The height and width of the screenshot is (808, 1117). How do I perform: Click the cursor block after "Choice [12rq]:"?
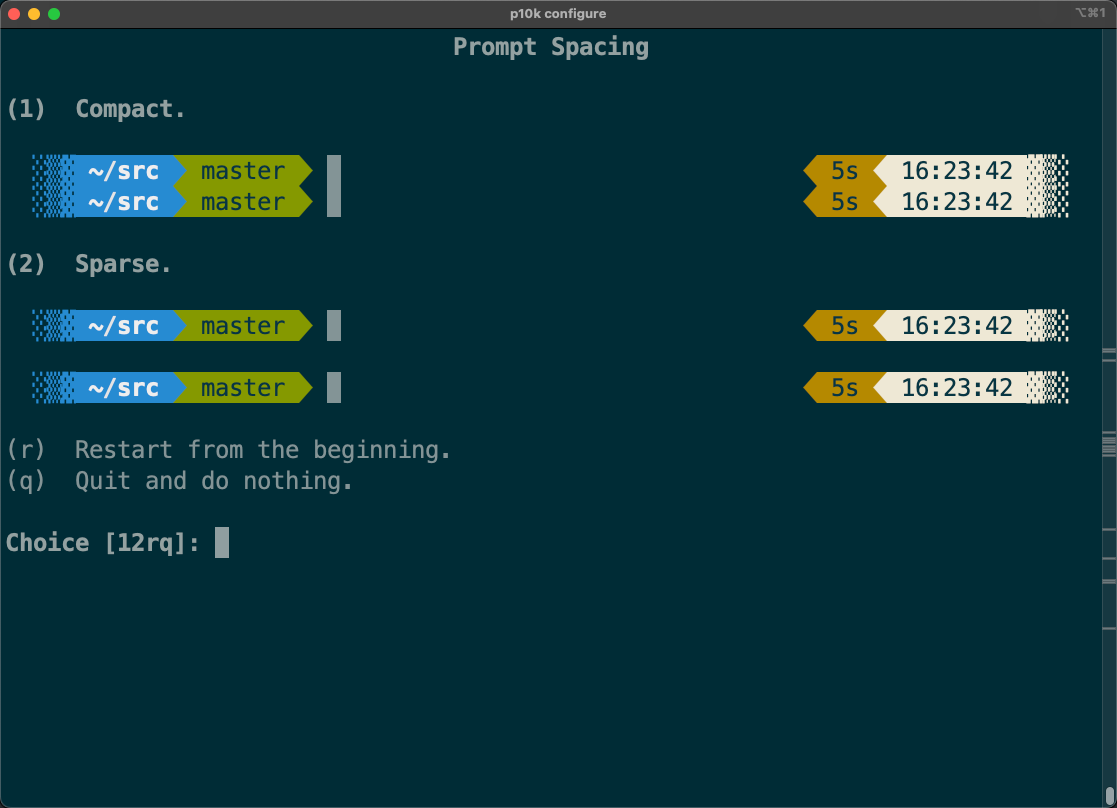coord(222,543)
